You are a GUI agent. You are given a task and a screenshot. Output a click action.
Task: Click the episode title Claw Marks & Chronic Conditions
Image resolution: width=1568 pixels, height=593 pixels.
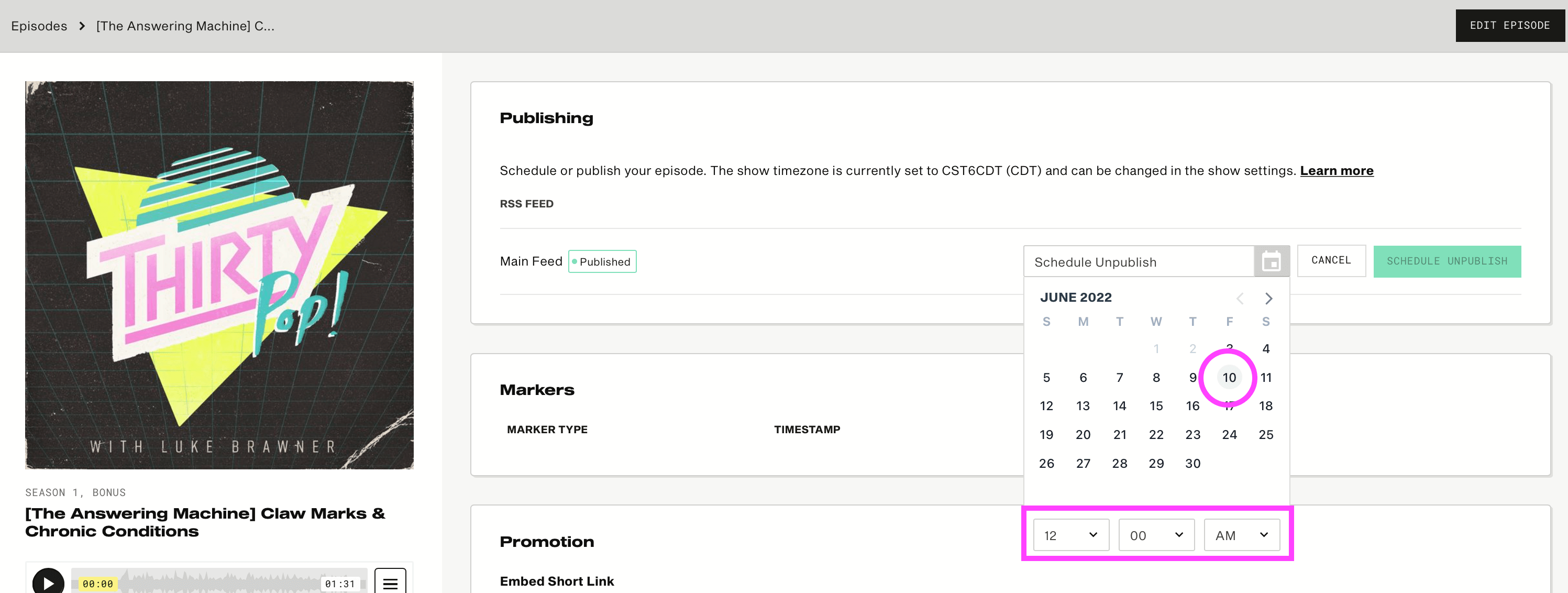(205, 522)
